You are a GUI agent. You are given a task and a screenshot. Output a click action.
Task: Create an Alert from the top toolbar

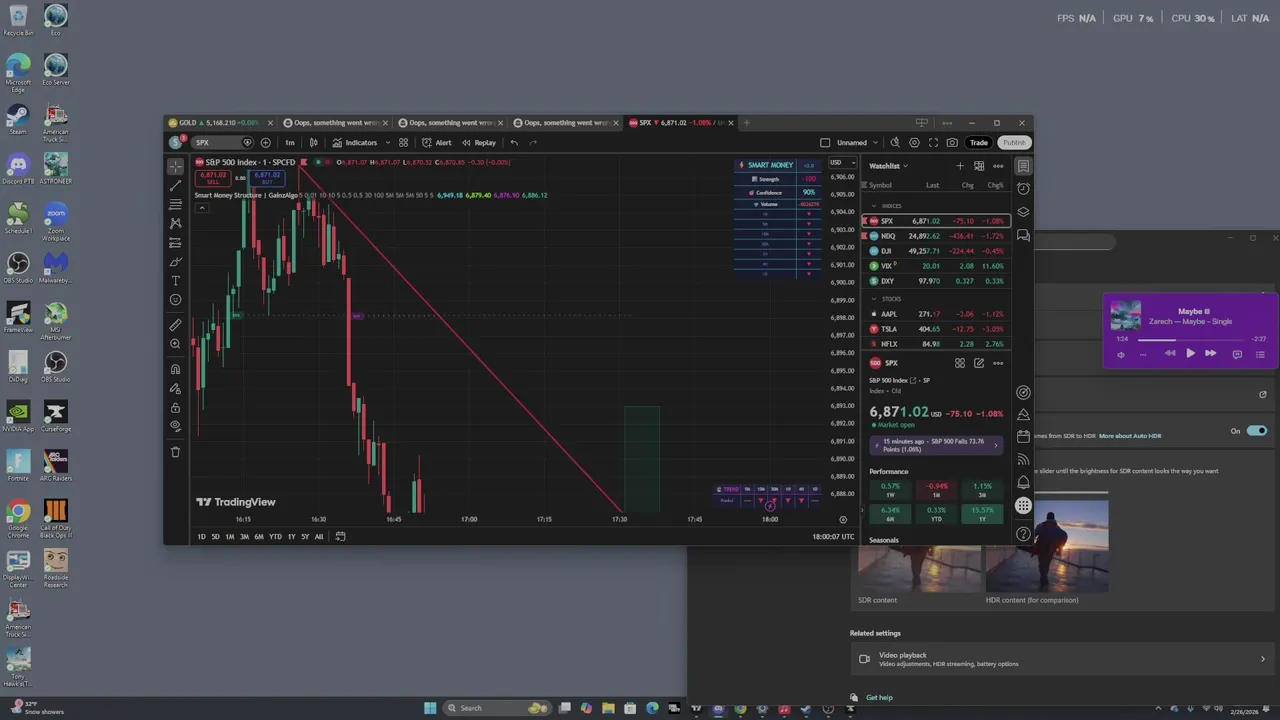point(437,142)
